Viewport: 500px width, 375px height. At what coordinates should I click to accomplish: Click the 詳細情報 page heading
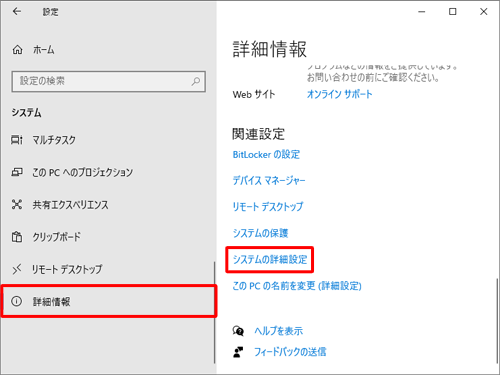[269, 49]
